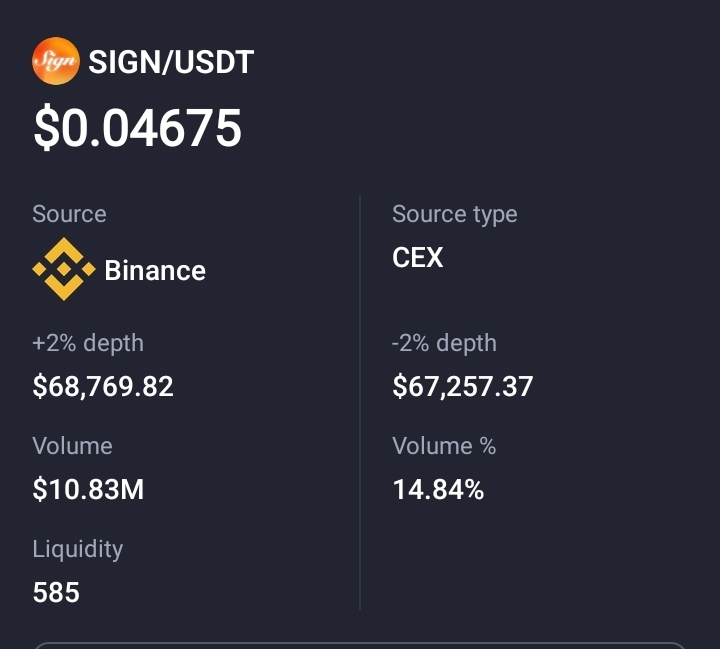Tap the Source type label
The width and height of the screenshot is (720, 649).
click(454, 214)
